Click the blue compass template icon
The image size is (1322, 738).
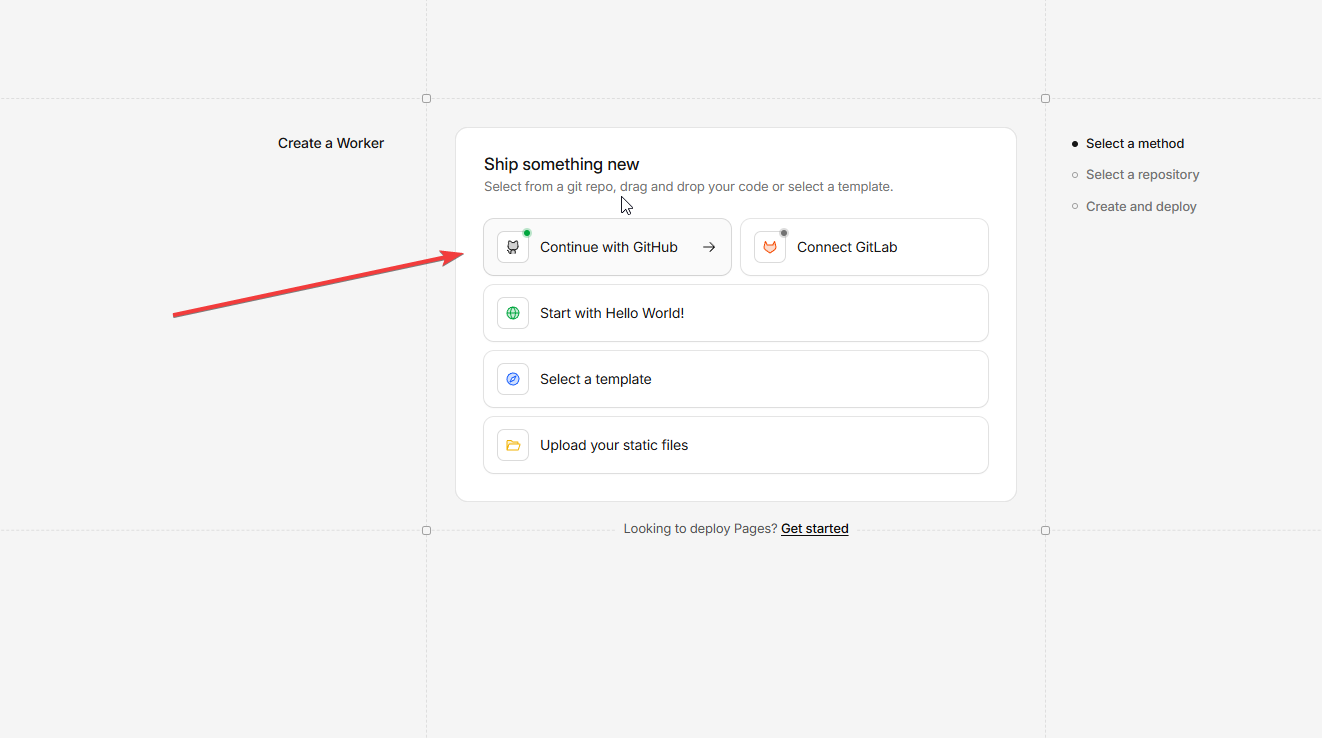tap(513, 379)
